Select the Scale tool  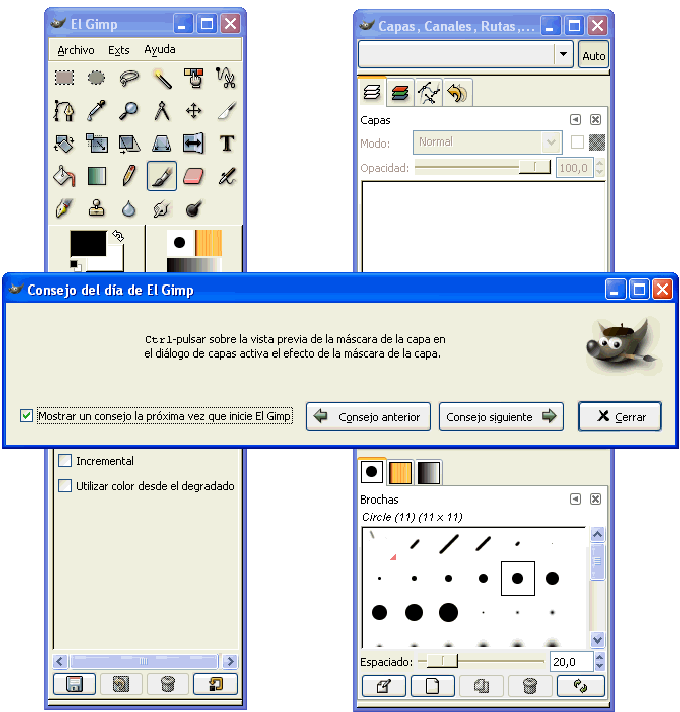[96, 143]
